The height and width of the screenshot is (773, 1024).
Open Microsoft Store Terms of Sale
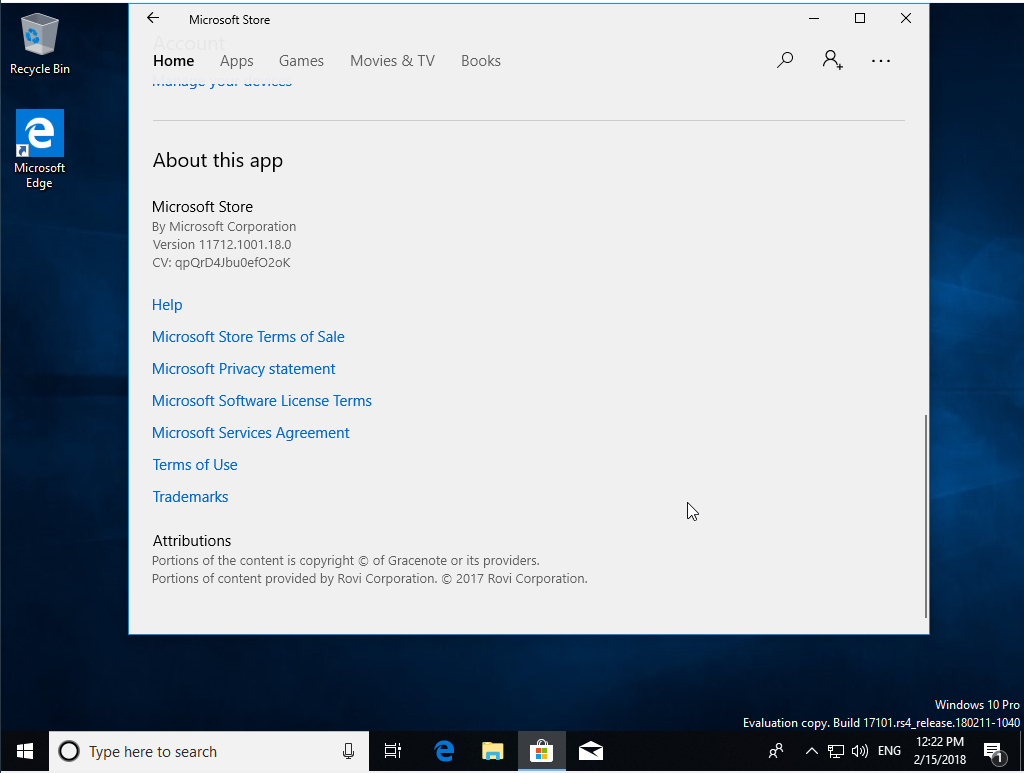coord(248,337)
